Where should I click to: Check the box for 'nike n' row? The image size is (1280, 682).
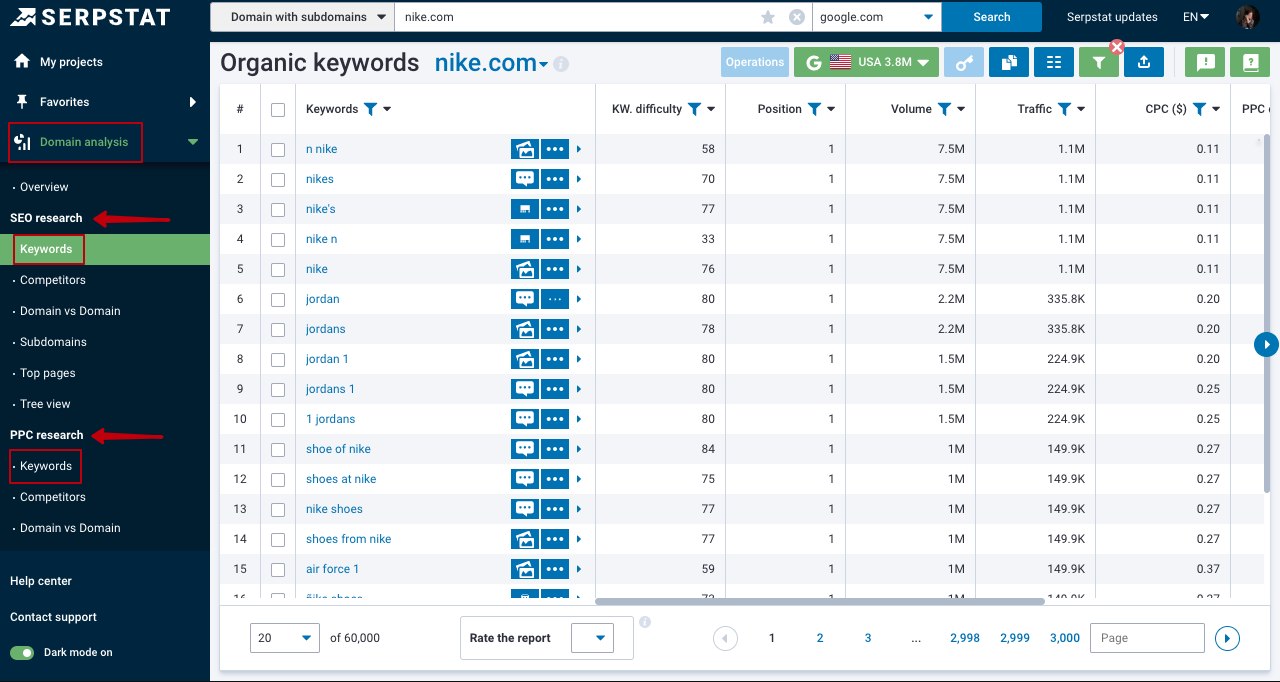[278, 239]
